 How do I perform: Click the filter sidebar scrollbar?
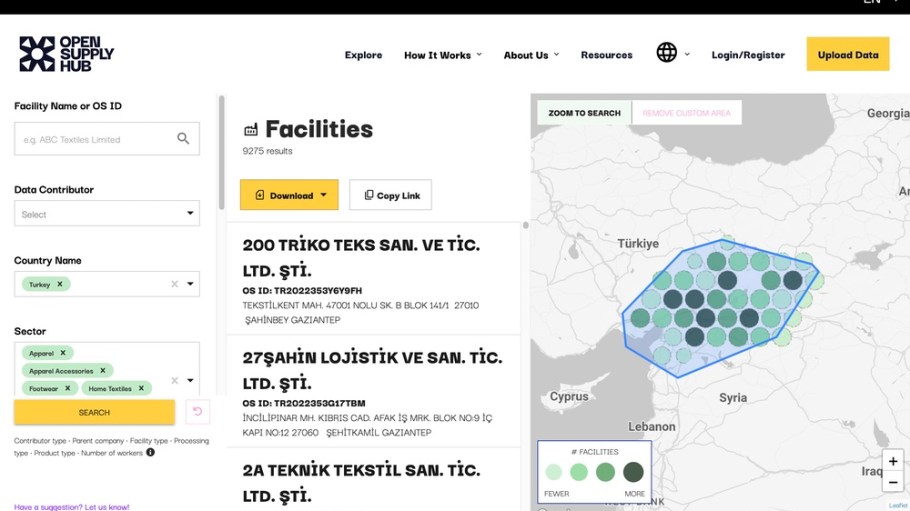tap(221, 152)
